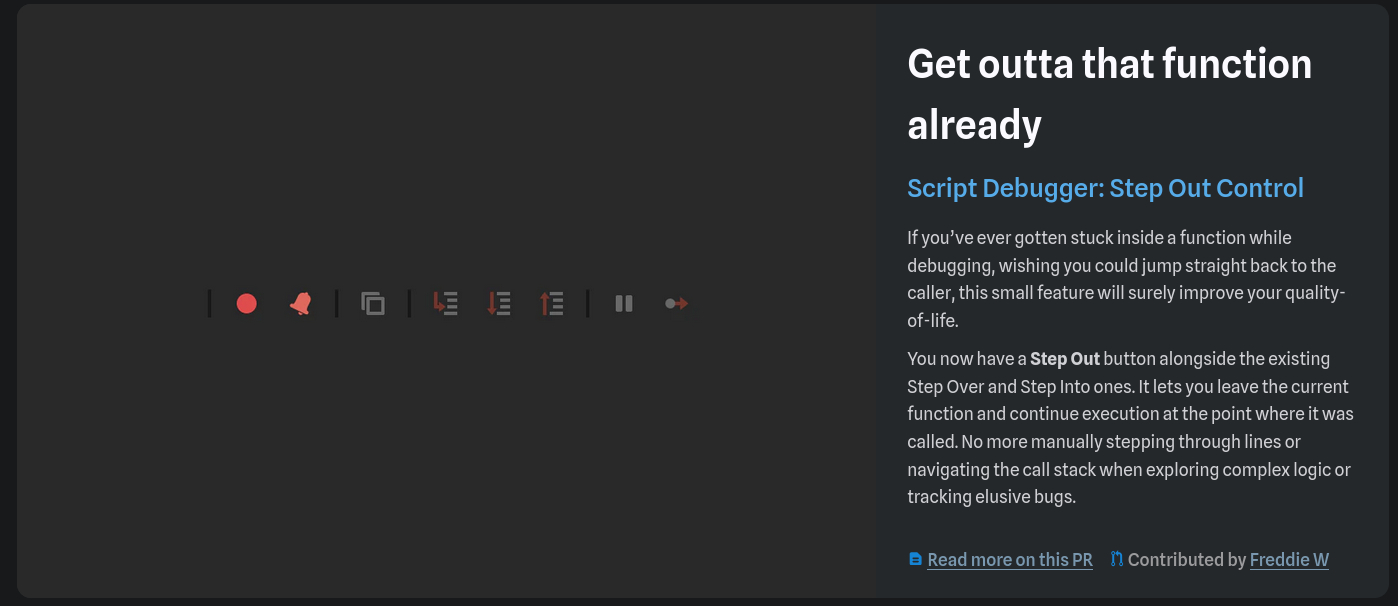Screen dimensions: 1398x606
Task: Open the 'Read more on this PR' link
Action: [1009, 560]
